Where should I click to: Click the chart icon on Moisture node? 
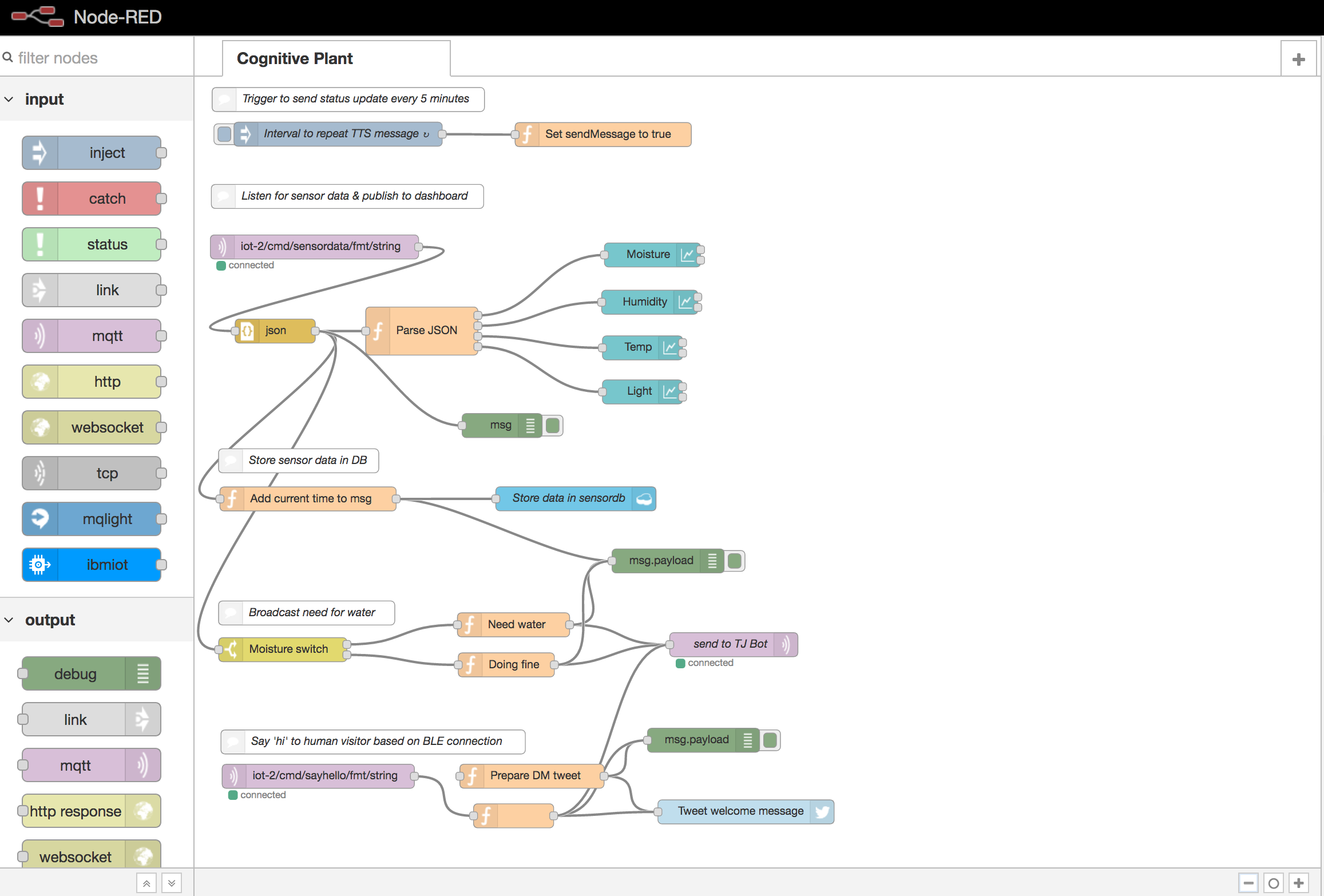point(687,254)
